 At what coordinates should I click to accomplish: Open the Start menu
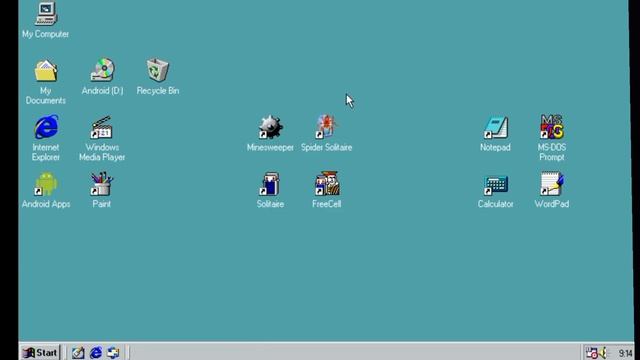coord(40,353)
